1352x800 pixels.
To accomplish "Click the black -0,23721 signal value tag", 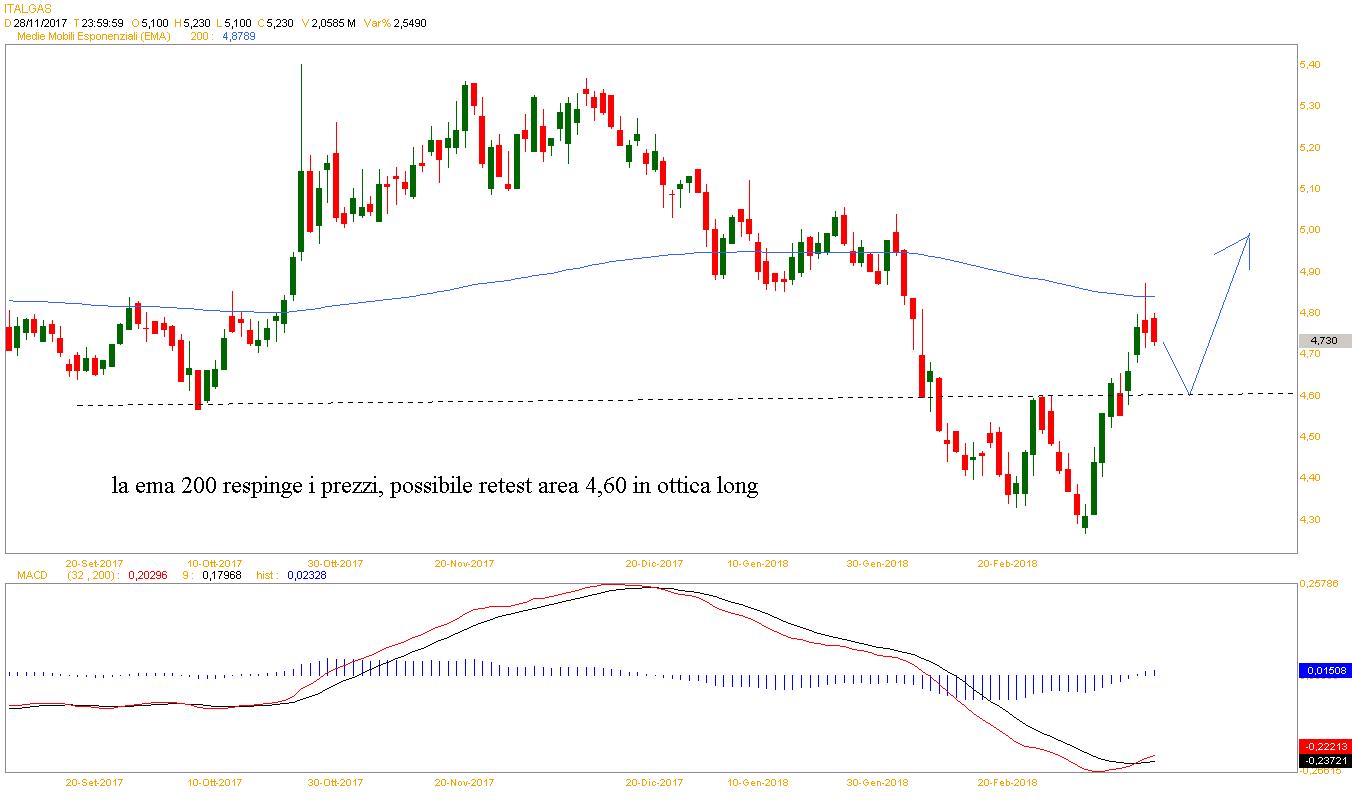I will pos(1325,759).
